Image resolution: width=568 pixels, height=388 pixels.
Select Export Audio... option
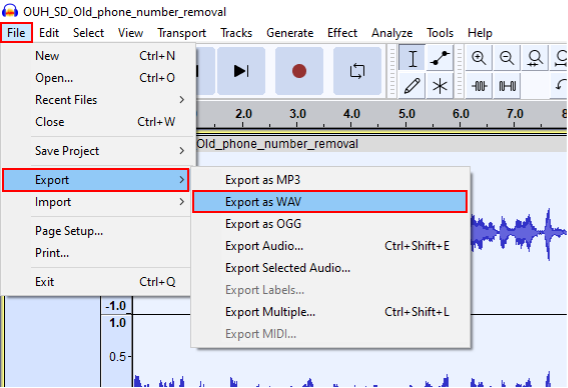pos(330,246)
